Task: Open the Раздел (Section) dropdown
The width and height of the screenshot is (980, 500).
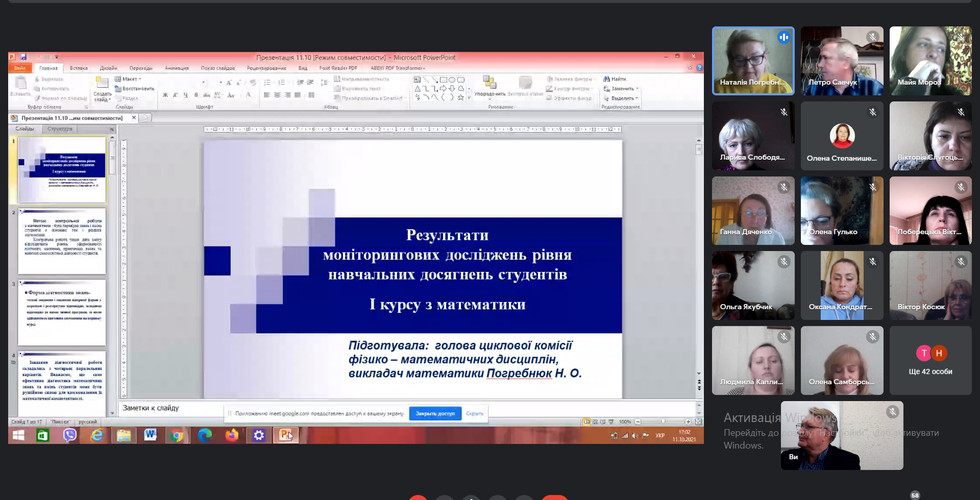Action: pos(127,98)
